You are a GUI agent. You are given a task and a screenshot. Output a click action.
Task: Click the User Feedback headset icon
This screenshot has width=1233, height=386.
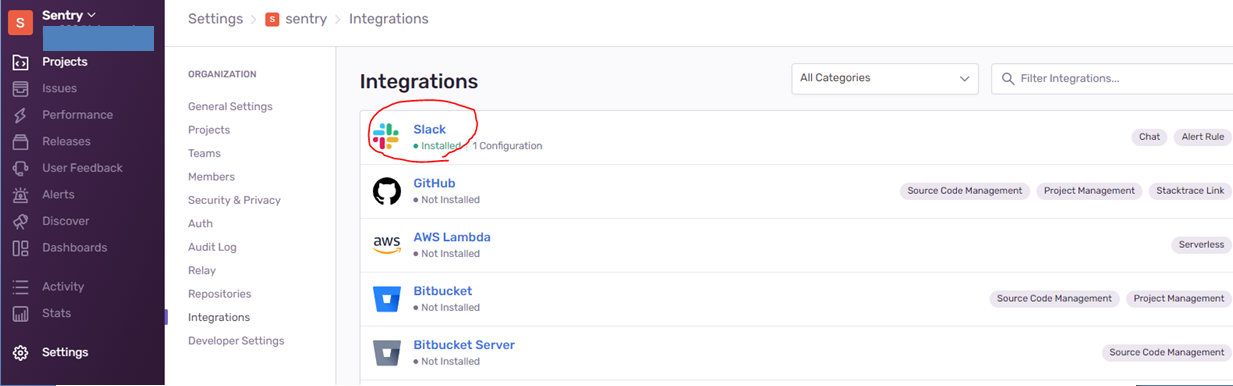20,168
